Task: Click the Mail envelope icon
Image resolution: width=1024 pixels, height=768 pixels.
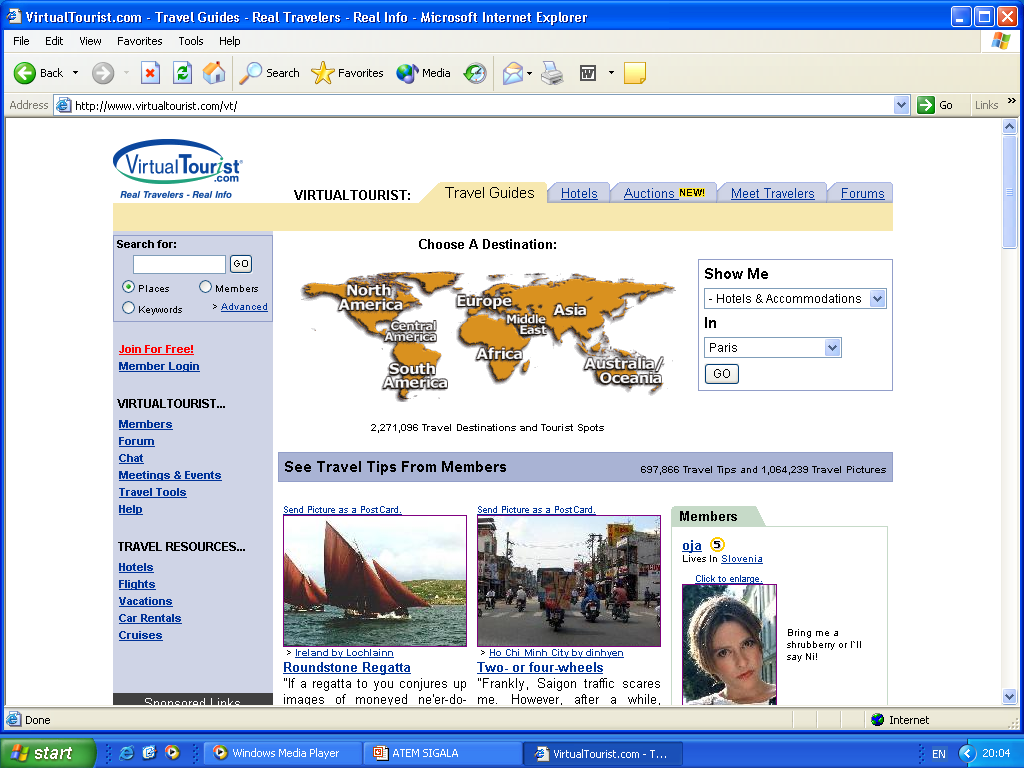Action: (x=513, y=73)
